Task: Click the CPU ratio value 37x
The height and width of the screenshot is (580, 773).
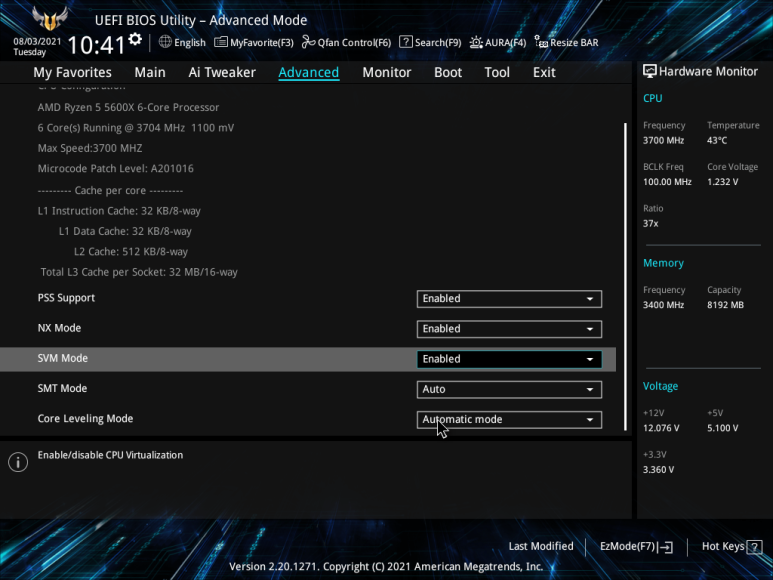Action: [x=650, y=224]
